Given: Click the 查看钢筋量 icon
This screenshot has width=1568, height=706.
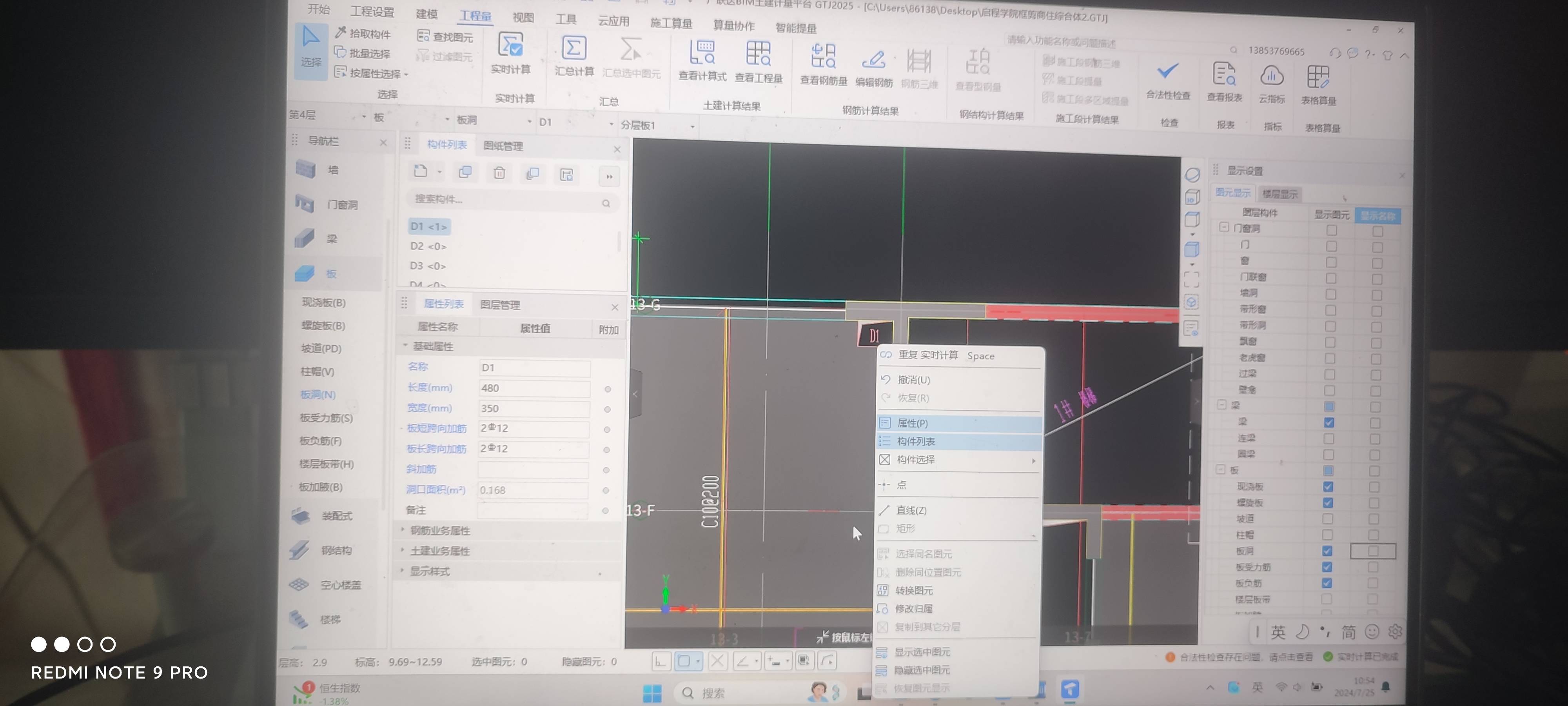Looking at the screenshot, I should pos(823,56).
